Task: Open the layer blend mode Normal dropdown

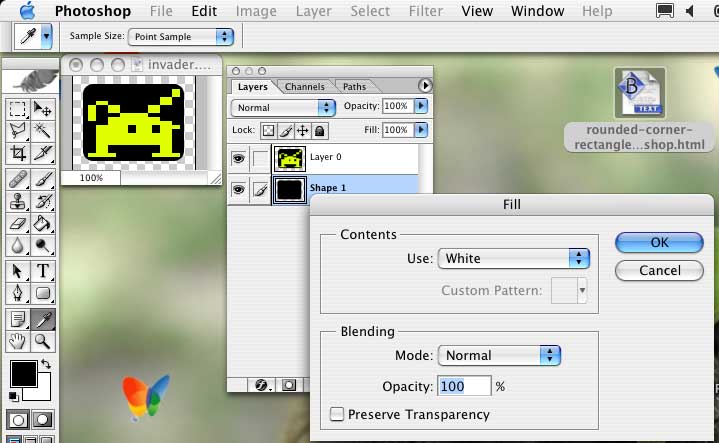Action: pos(283,108)
